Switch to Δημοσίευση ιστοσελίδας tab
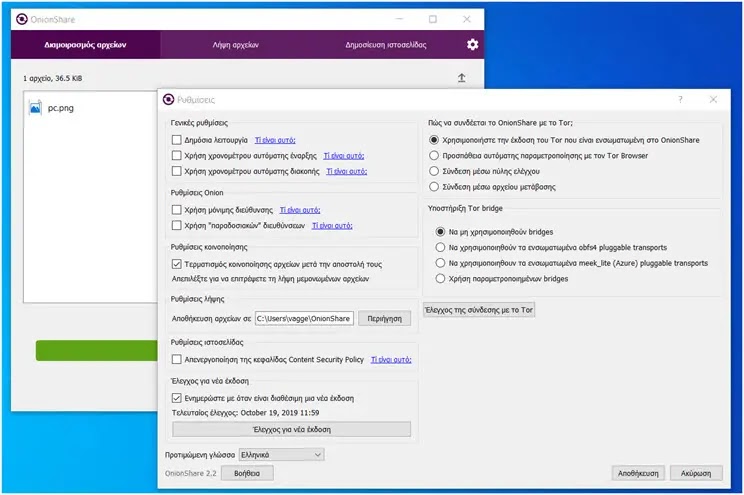 click(386, 45)
